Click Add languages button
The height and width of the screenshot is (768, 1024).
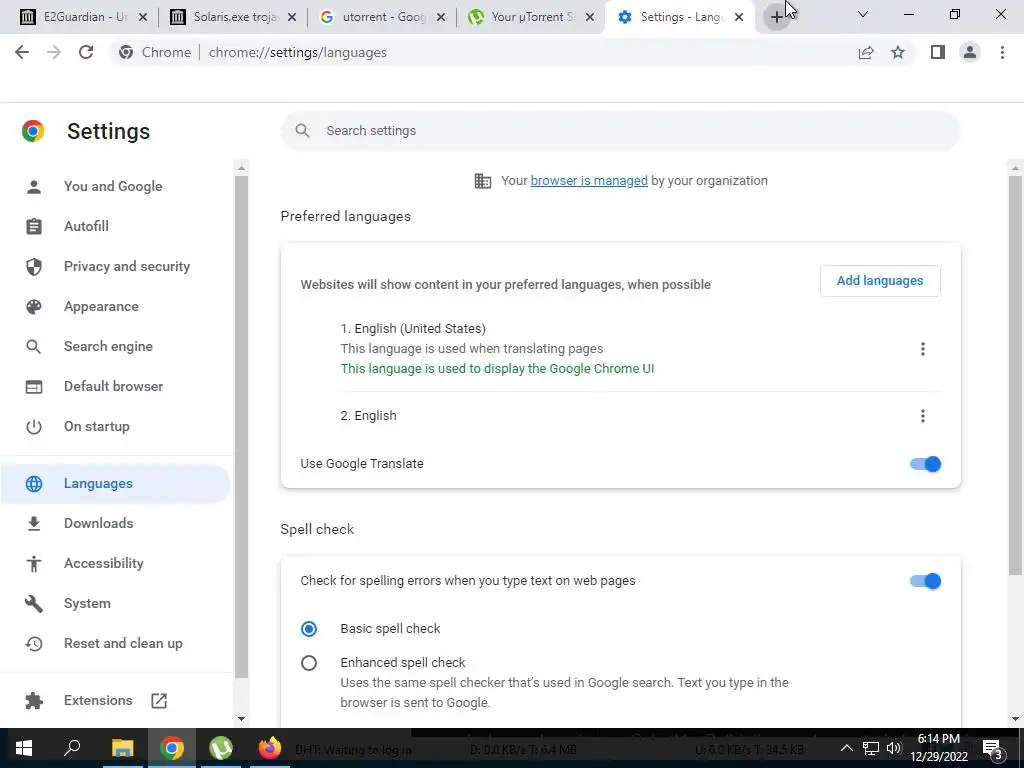(x=880, y=281)
